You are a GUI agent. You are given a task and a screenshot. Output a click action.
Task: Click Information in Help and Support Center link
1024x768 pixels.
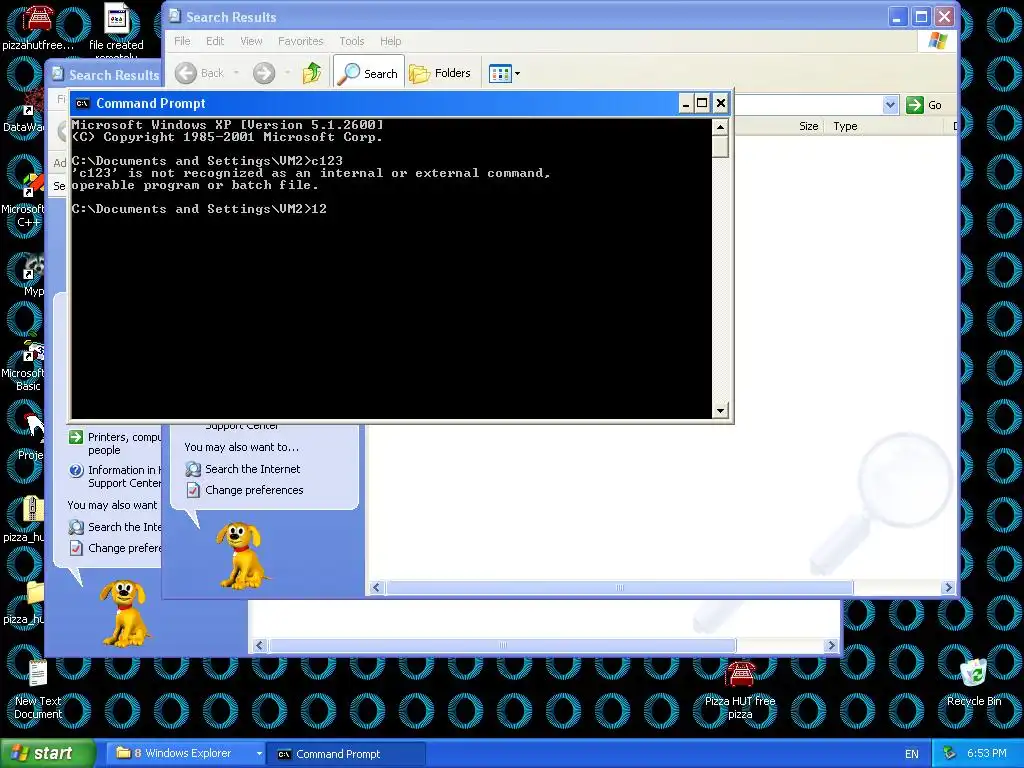124,476
